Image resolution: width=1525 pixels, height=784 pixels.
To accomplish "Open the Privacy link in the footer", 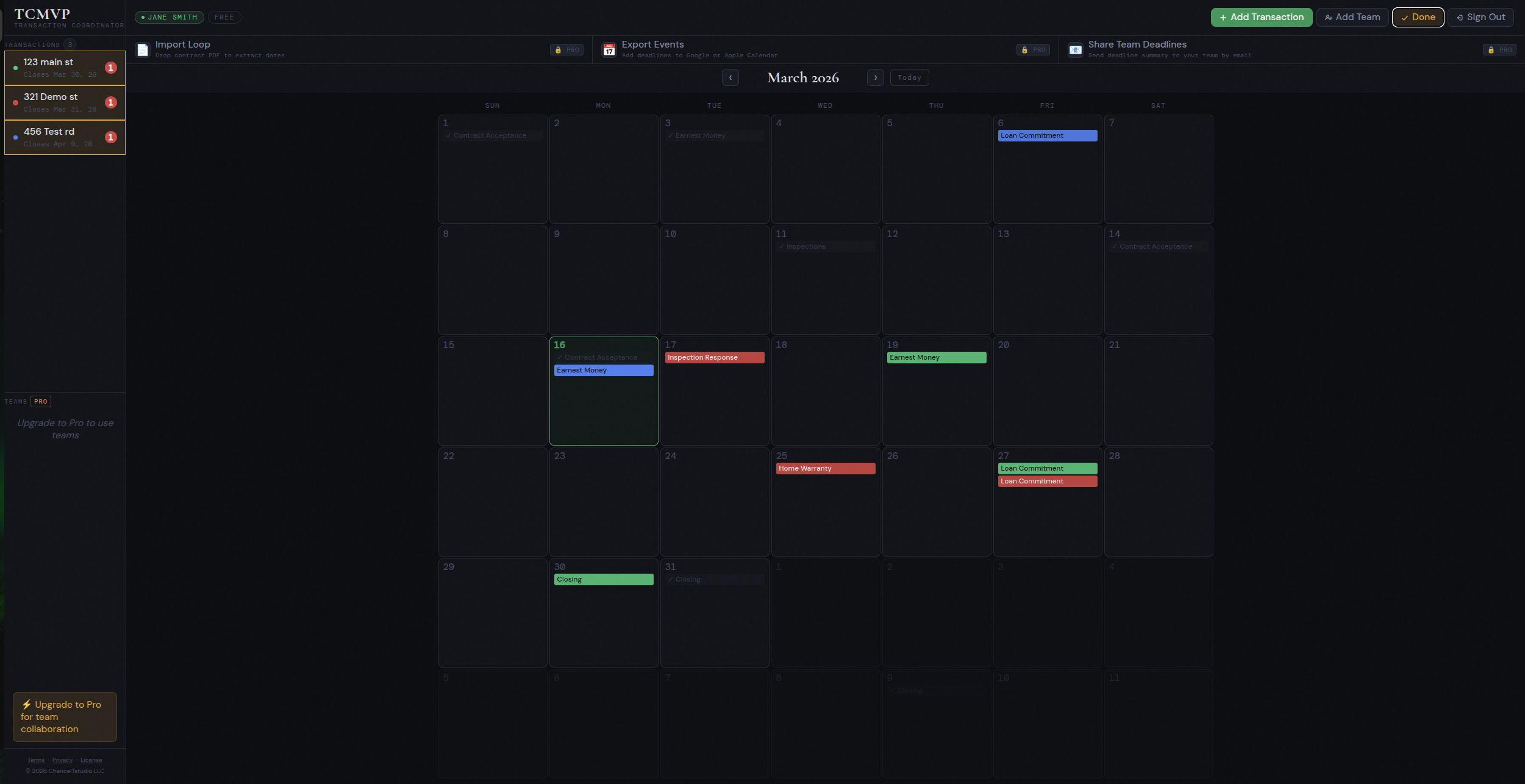I will pyautogui.click(x=62, y=760).
